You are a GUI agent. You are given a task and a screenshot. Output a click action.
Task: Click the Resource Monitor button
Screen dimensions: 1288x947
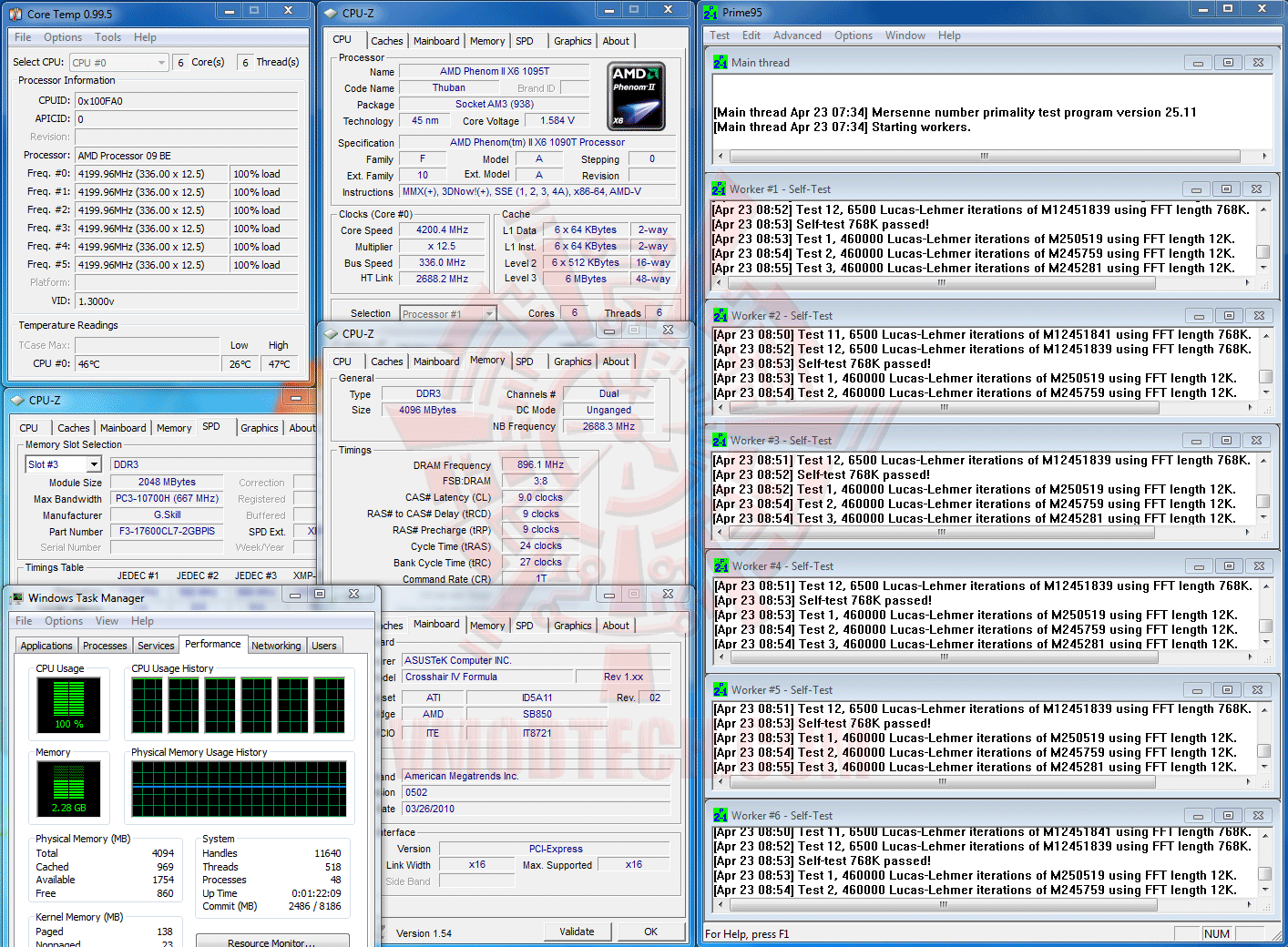pos(271,942)
